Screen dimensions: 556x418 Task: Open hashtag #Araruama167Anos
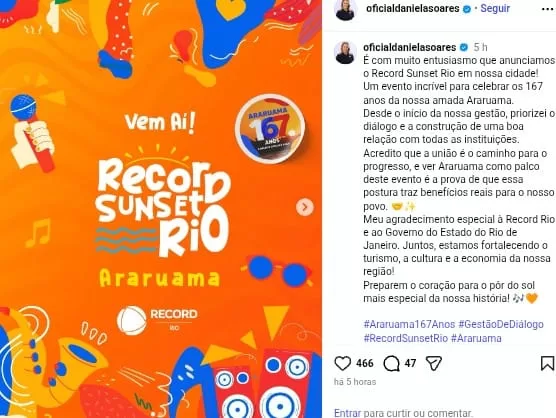click(409, 324)
